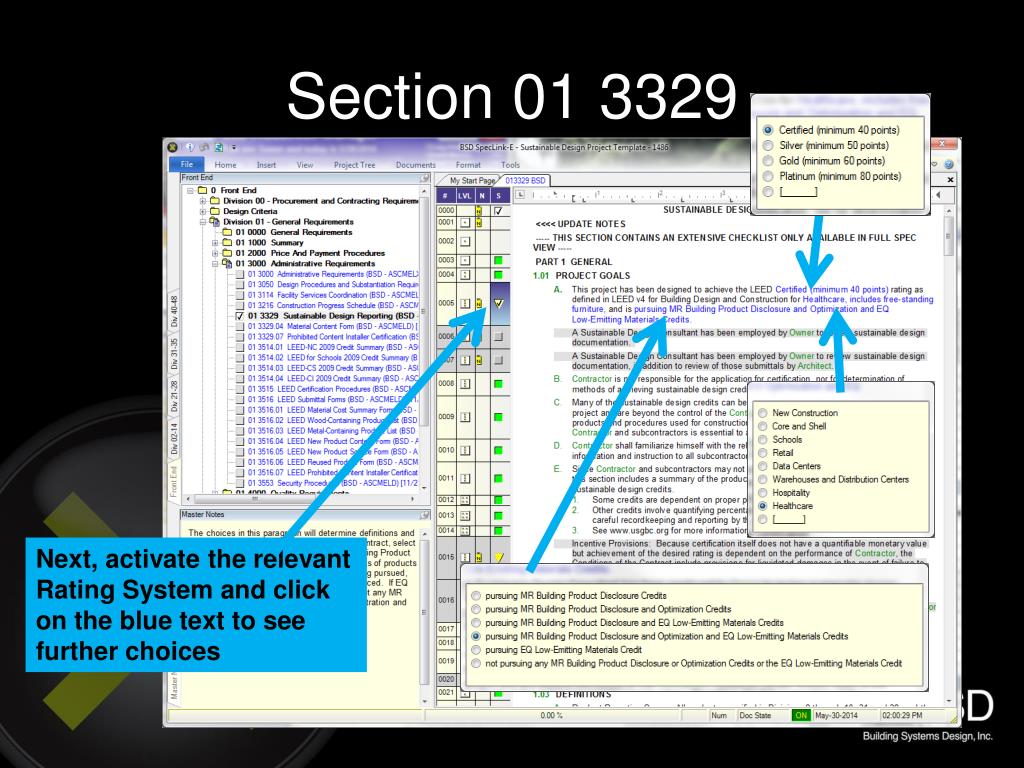The image size is (1024, 768).
Task: Click the Div 21-28 side tab
Action: tap(174, 396)
